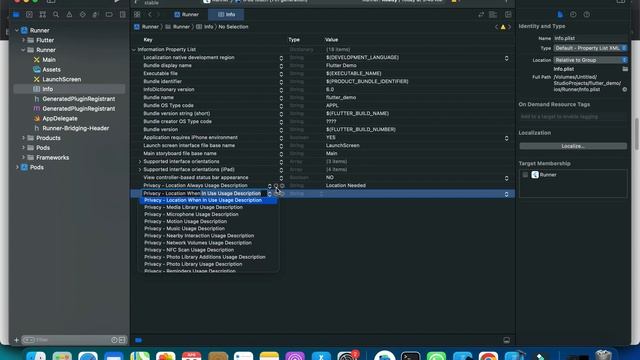This screenshot has width=640, height=360.
Task: Select AppDelegate file in navigator
Action: [60, 118]
